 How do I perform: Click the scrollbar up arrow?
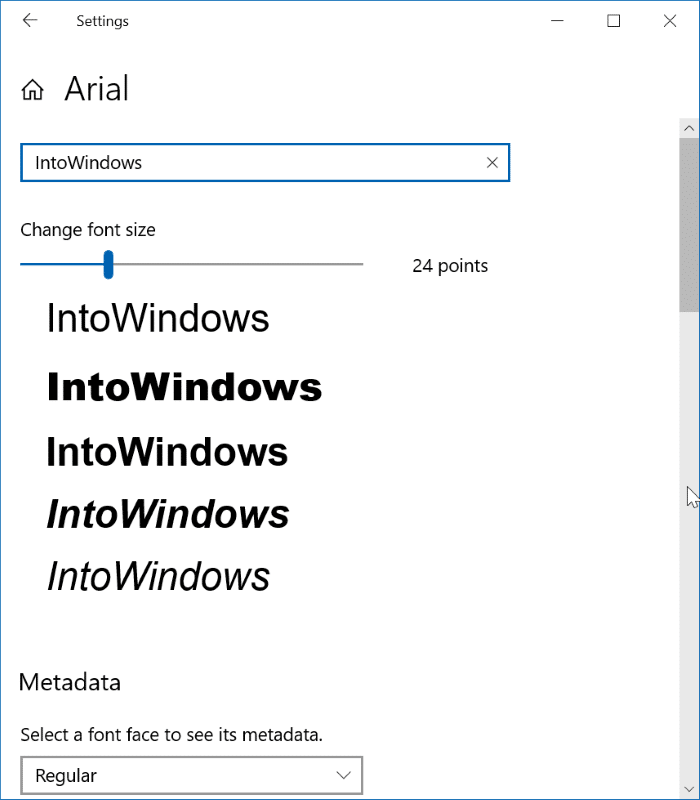pyautogui.click(x=689, y=127)
